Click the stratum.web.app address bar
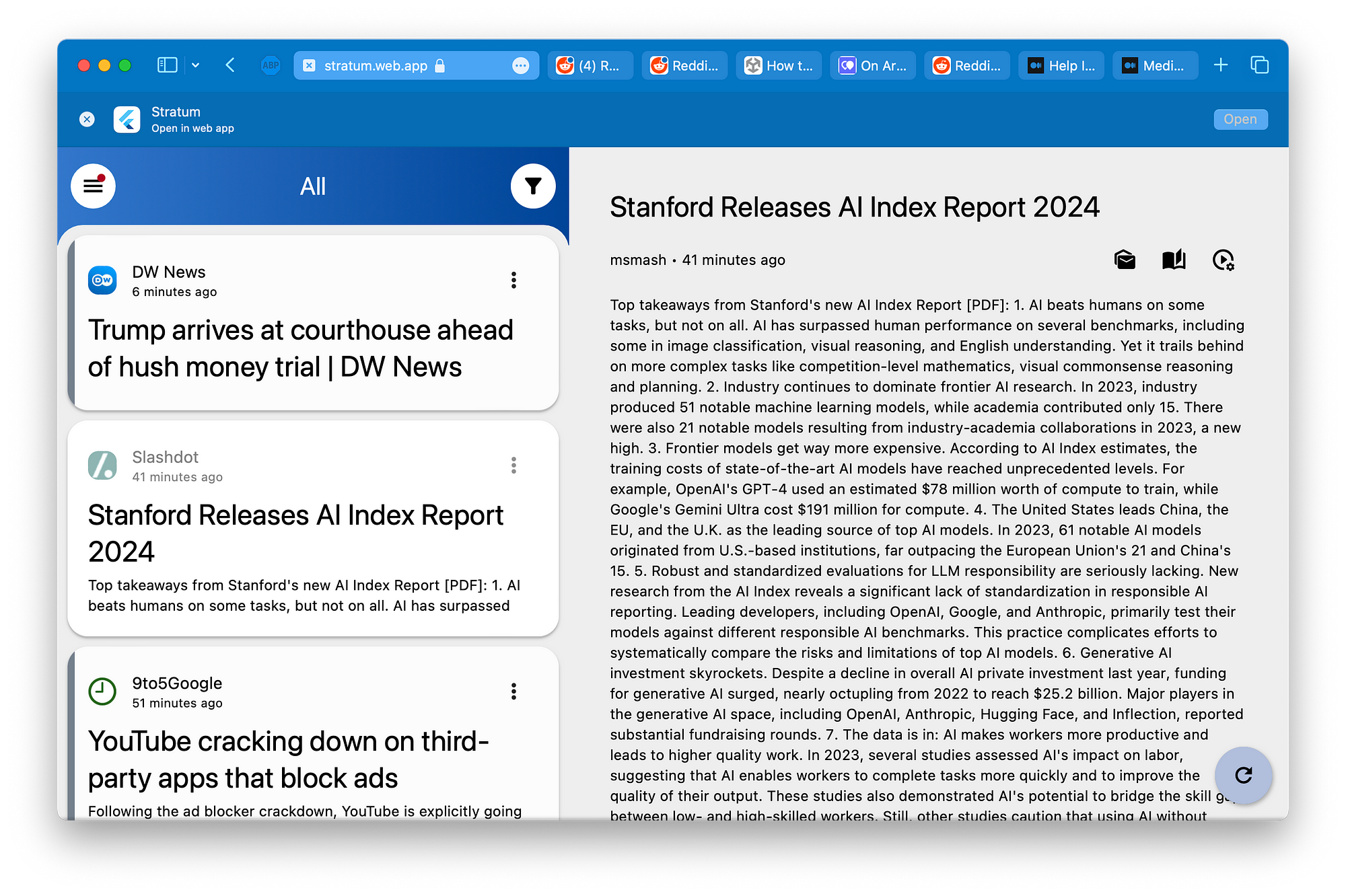Screen dimensions: 1346x896 [x=416, y=65]
